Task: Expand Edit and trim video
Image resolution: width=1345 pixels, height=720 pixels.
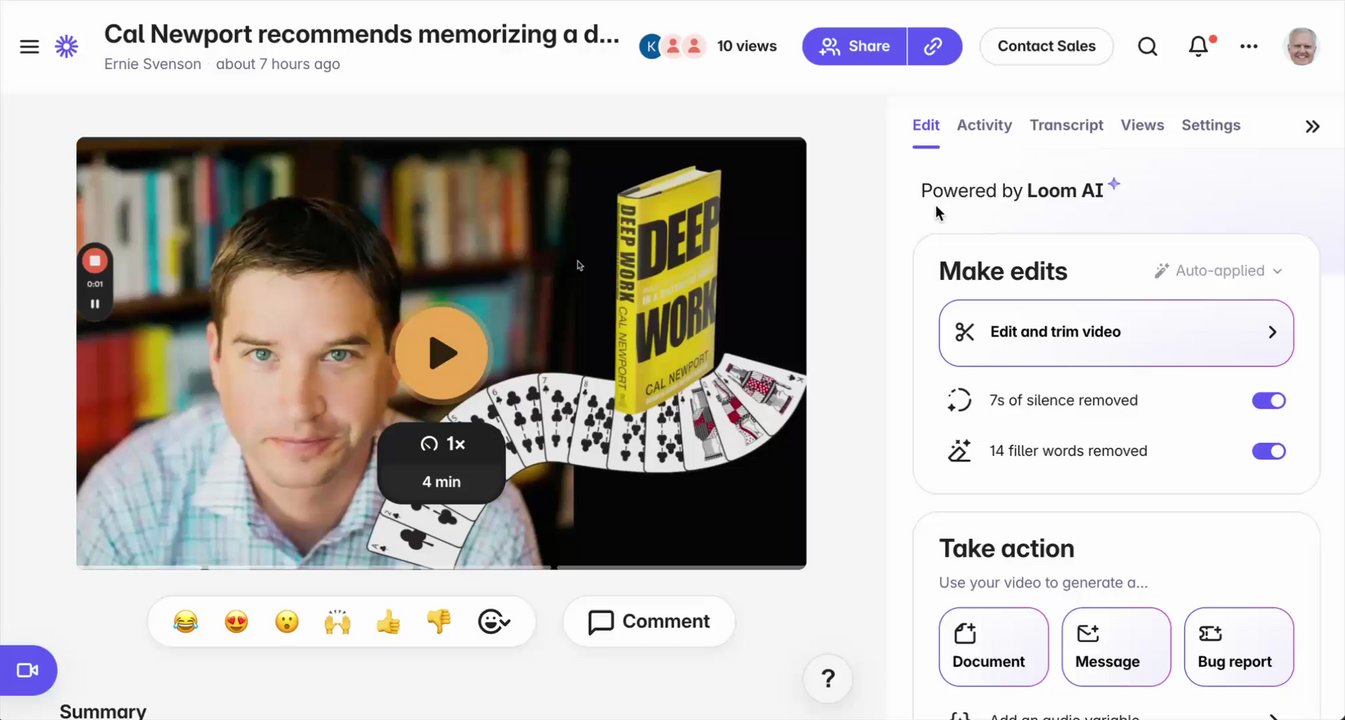Action: point(1116,332)
